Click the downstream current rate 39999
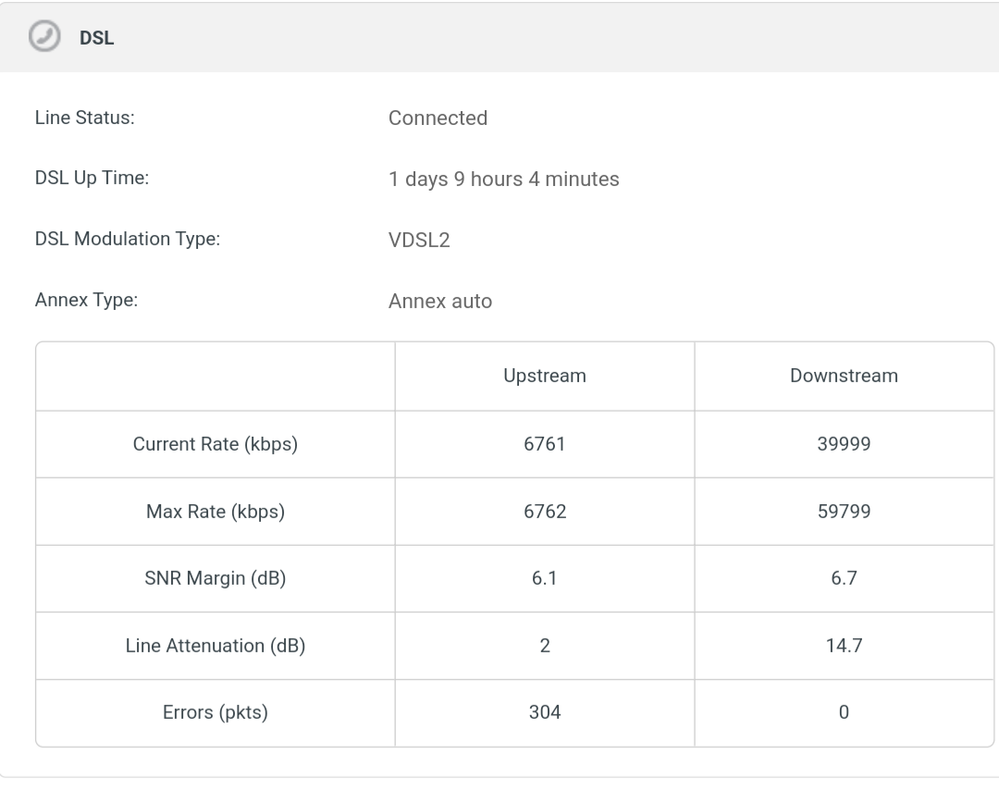Image resolution: width=999 pixels, height=793 pixels. (x=844, y=444)
